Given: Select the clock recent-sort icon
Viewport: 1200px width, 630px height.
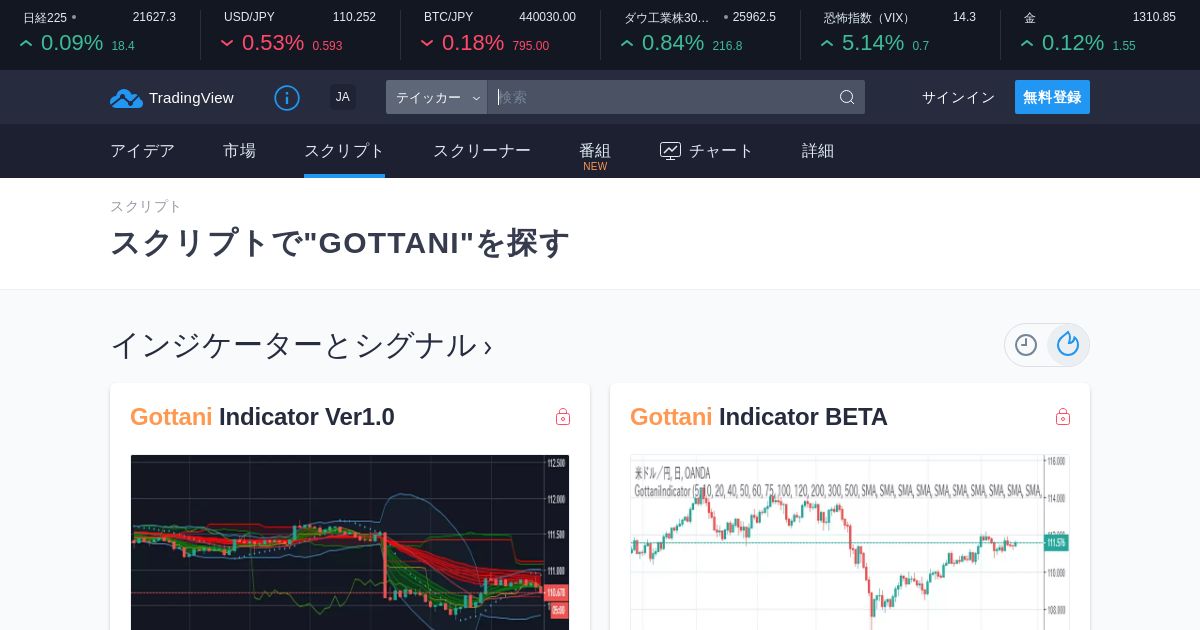Looking at the screenshot, I should (x=1026, y=345).
